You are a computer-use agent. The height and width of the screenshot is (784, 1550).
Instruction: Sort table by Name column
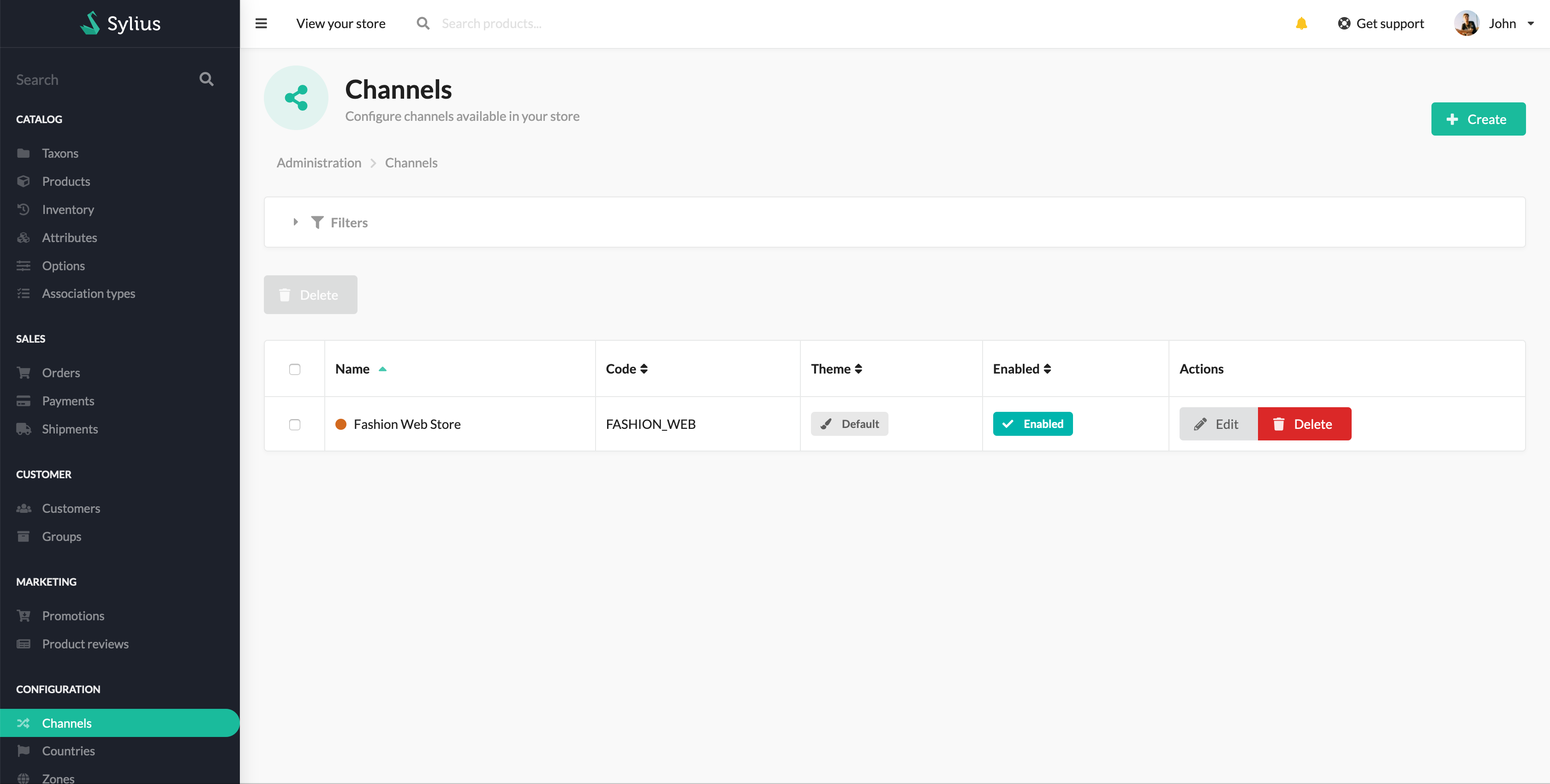tap(360, 369)
